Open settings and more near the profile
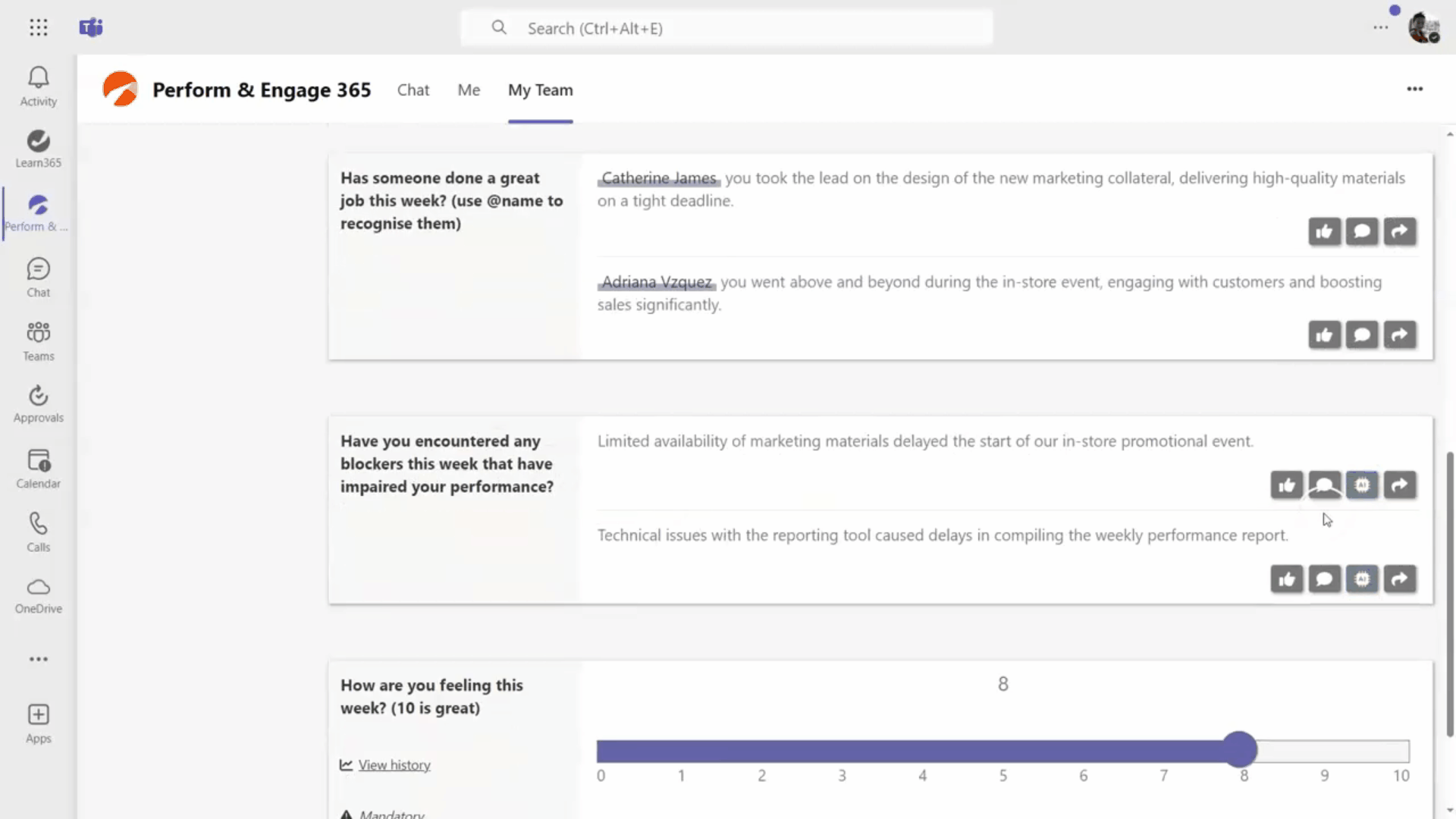 (x=1380, y=28)
